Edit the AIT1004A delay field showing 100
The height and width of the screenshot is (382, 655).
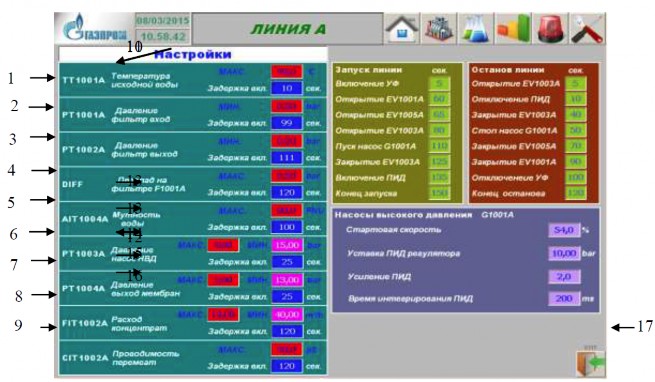[x=286, y=227]
